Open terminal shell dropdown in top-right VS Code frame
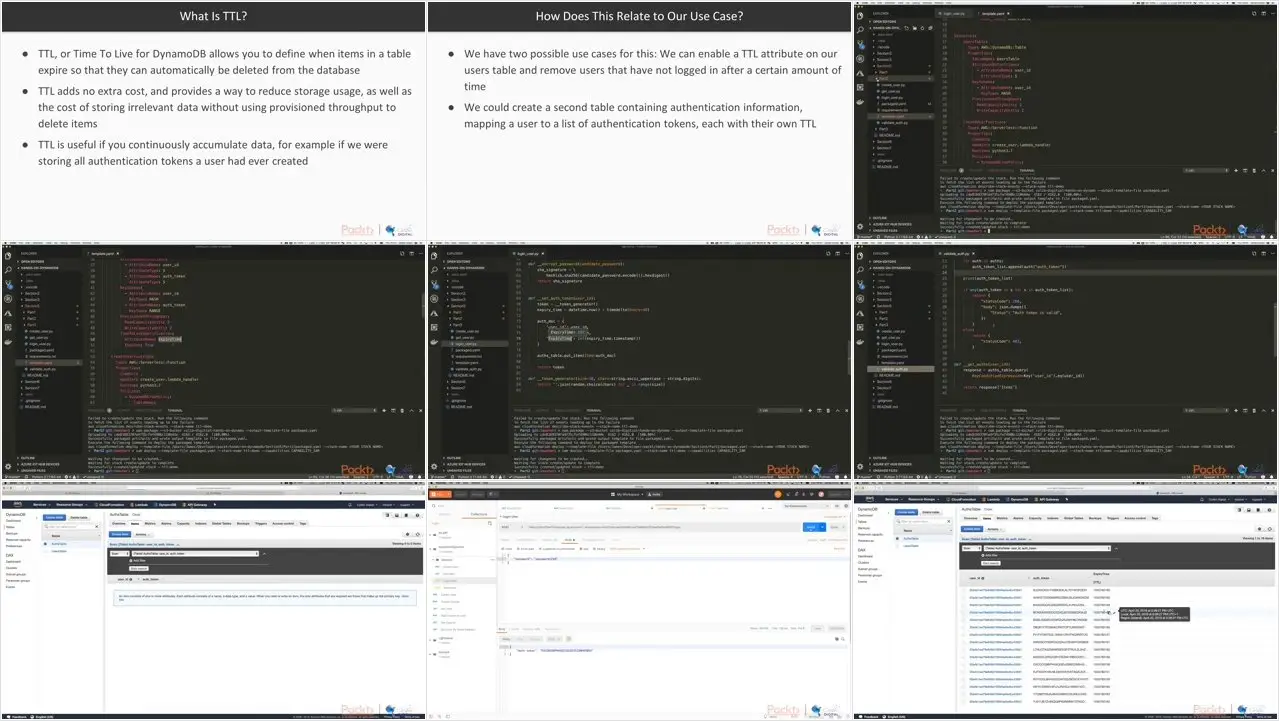This screenshot has width=1279, height=721. tap(1205, 171)
